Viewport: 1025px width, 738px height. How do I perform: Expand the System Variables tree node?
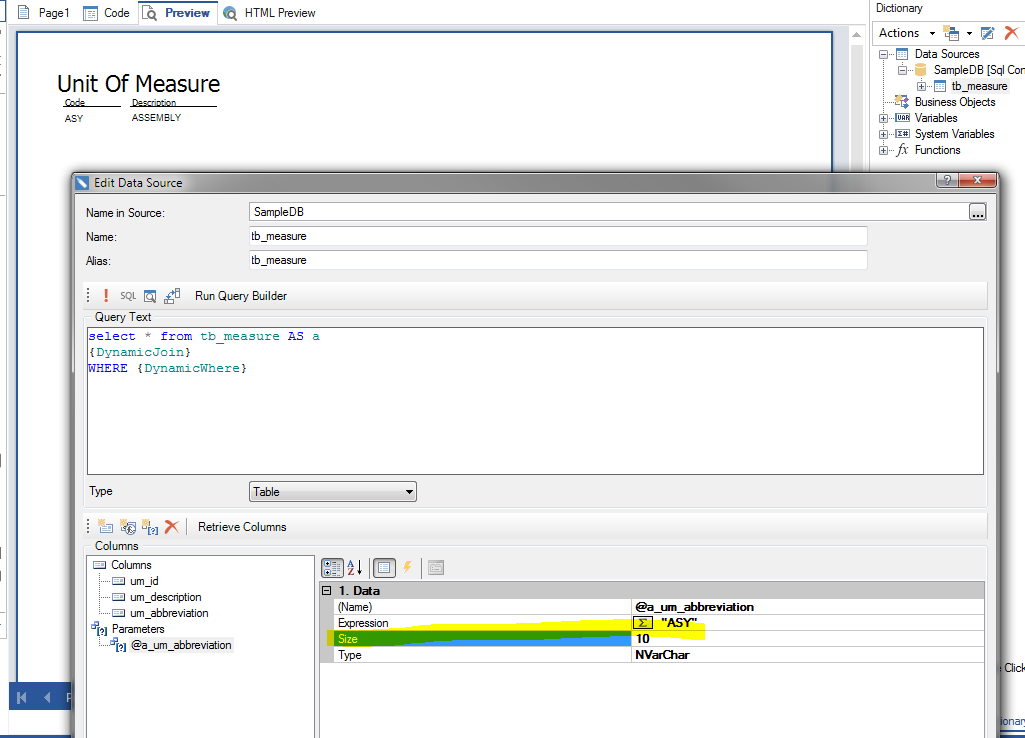click(x=883, y=134)
